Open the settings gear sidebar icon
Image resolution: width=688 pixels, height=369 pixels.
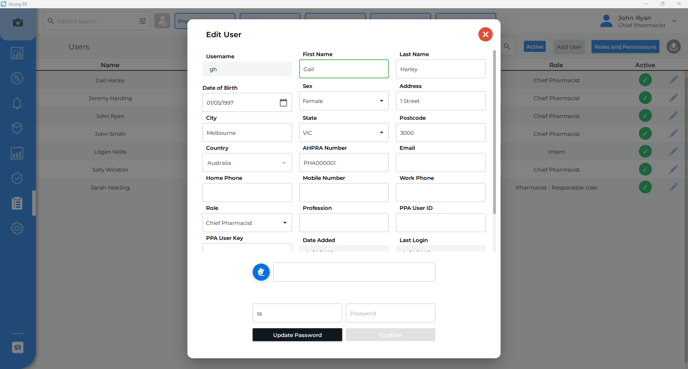(x=17, y=228)
